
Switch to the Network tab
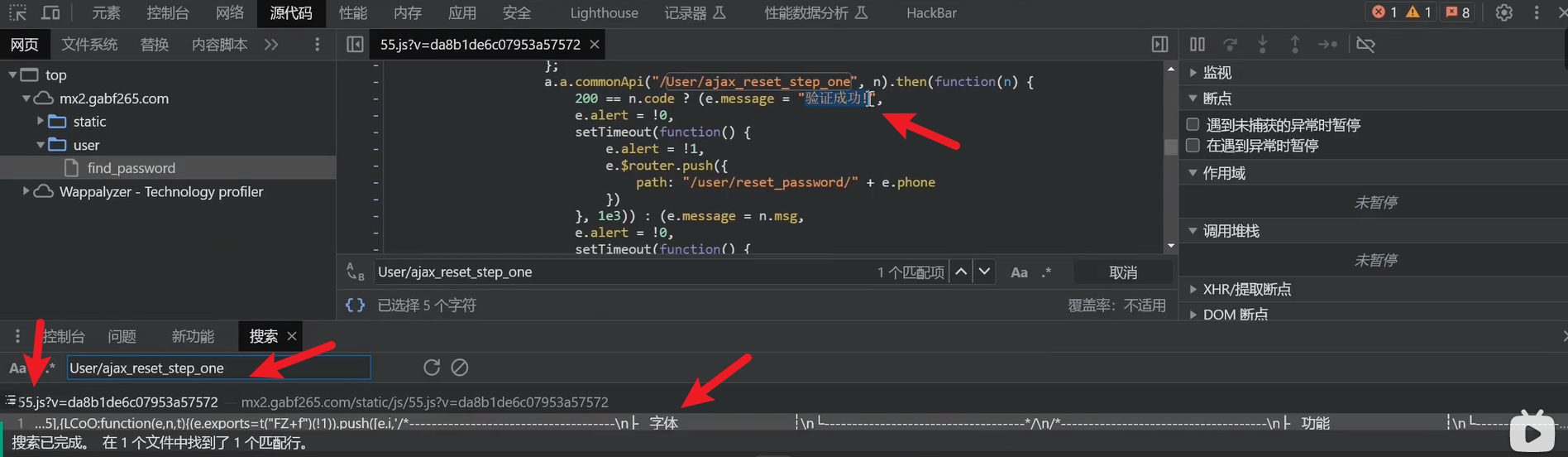point(230,12)
